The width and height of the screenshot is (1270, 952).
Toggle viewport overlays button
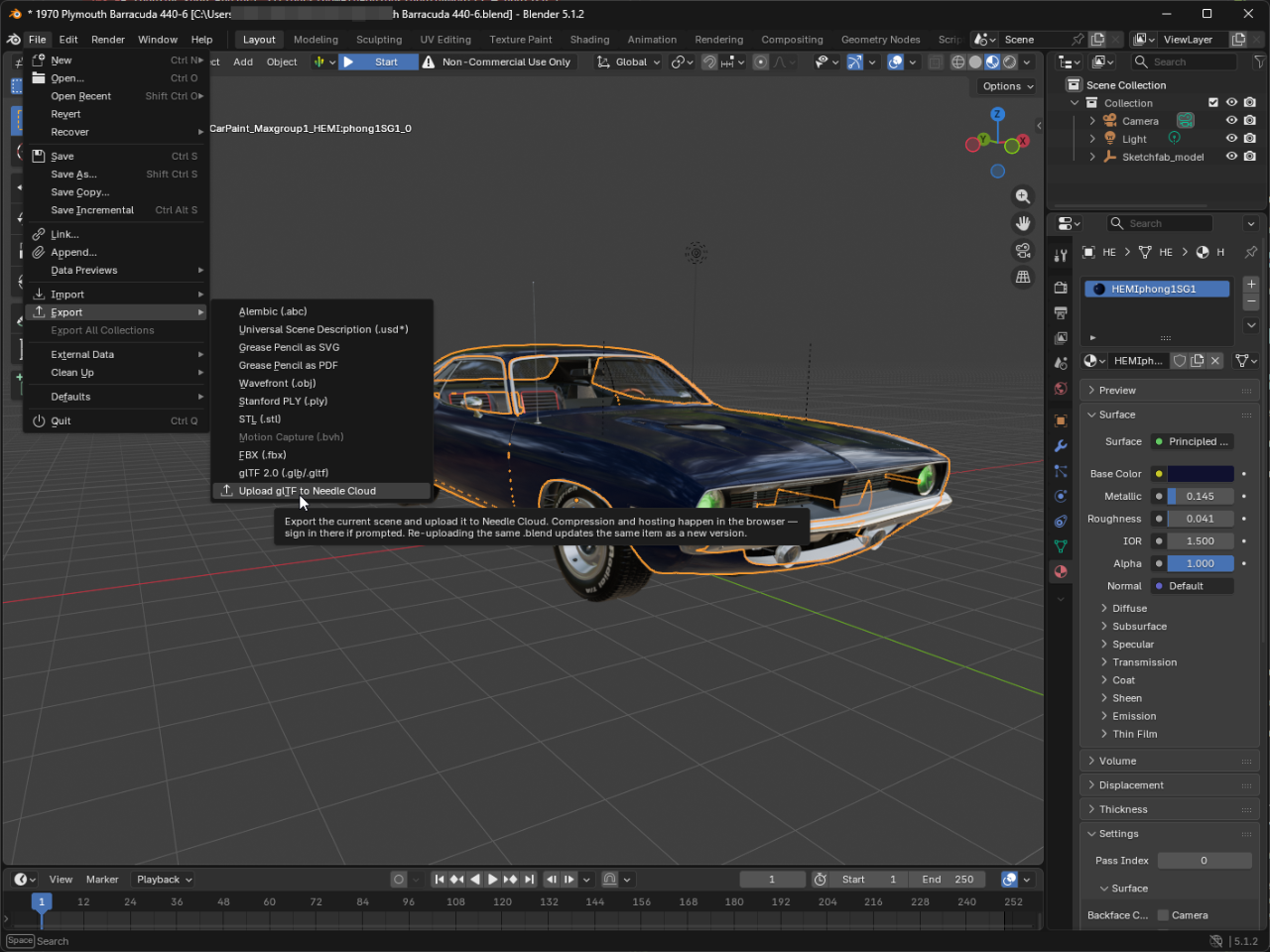tap(895, 61)
